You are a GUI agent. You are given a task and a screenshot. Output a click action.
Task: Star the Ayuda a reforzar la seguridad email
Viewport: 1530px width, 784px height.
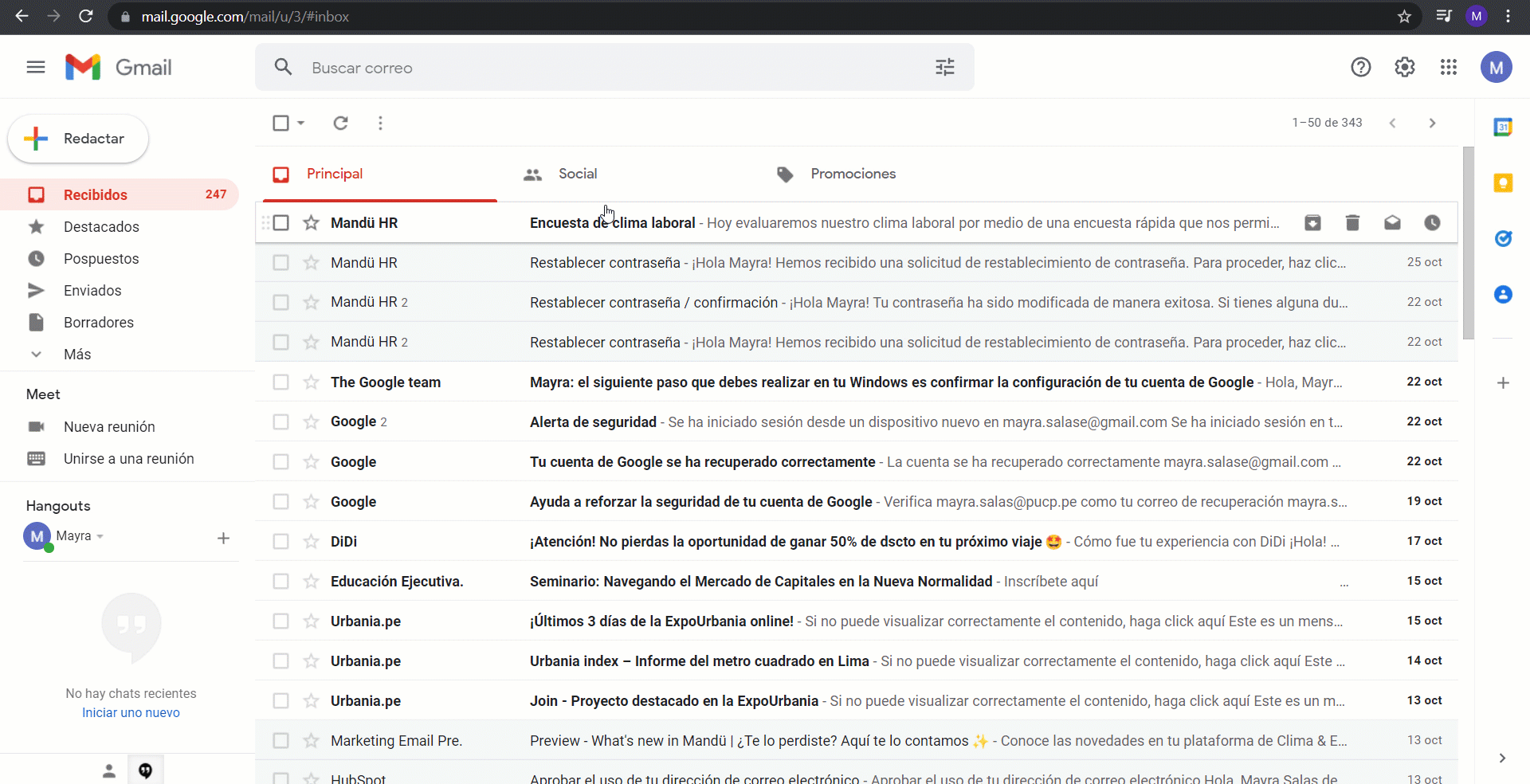point(311,502)
